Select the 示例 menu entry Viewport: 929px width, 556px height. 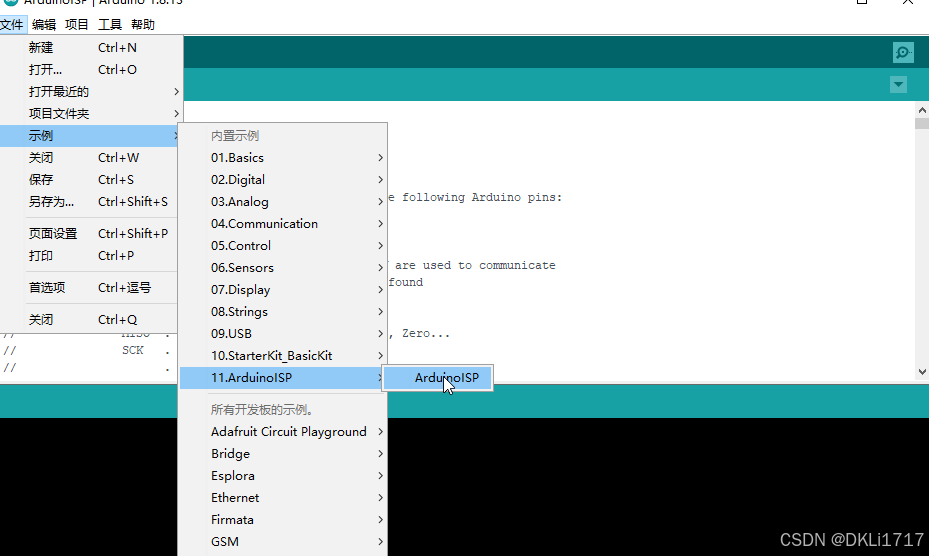[90, 135]
